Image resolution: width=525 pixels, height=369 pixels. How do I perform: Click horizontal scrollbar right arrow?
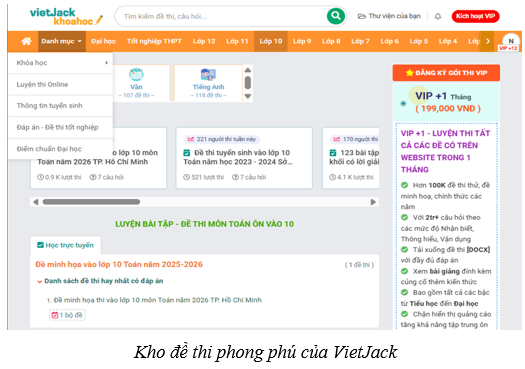pos(373,202)
